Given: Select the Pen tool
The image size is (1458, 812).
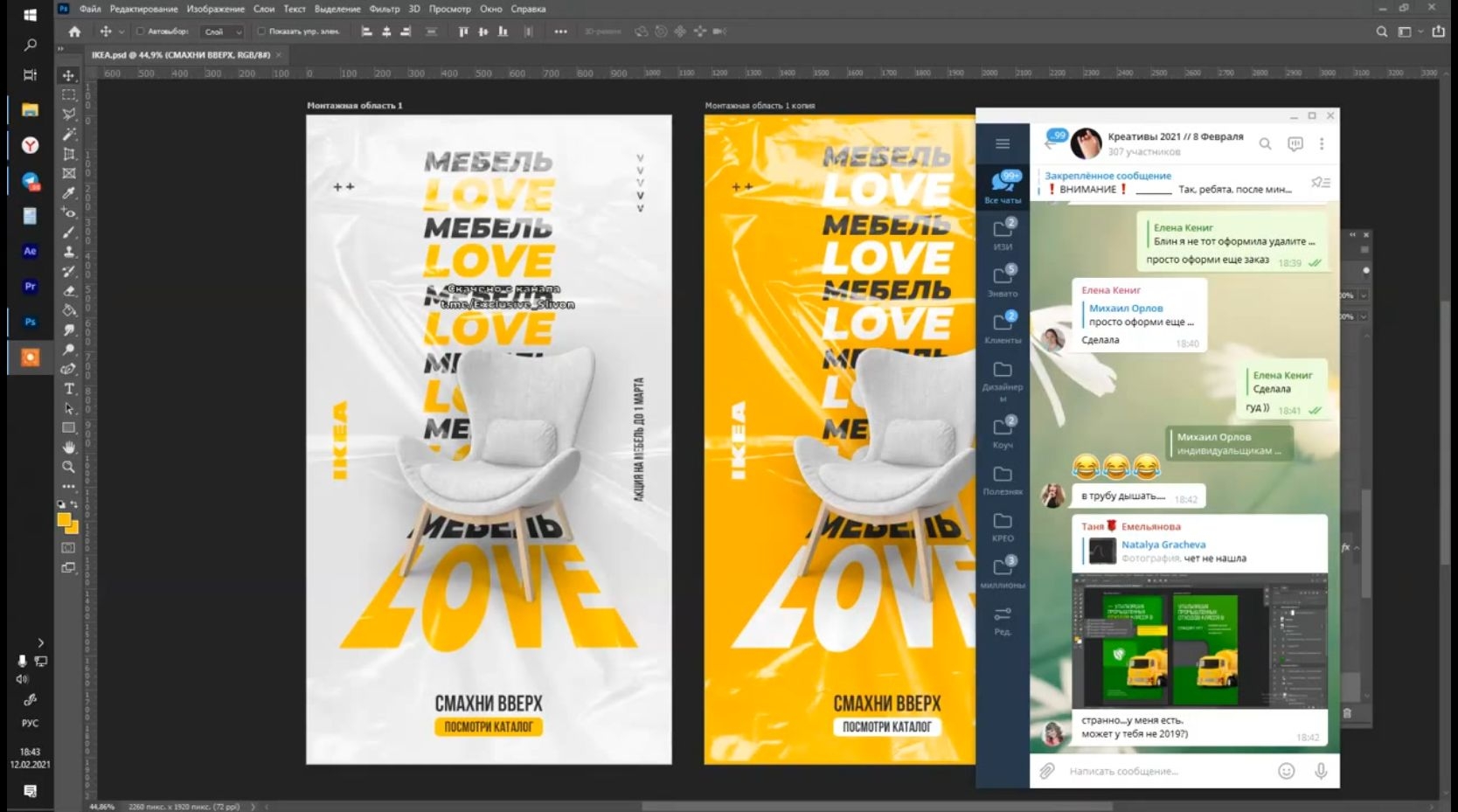Looking at the screenshot, I should (x=69, y=369).
